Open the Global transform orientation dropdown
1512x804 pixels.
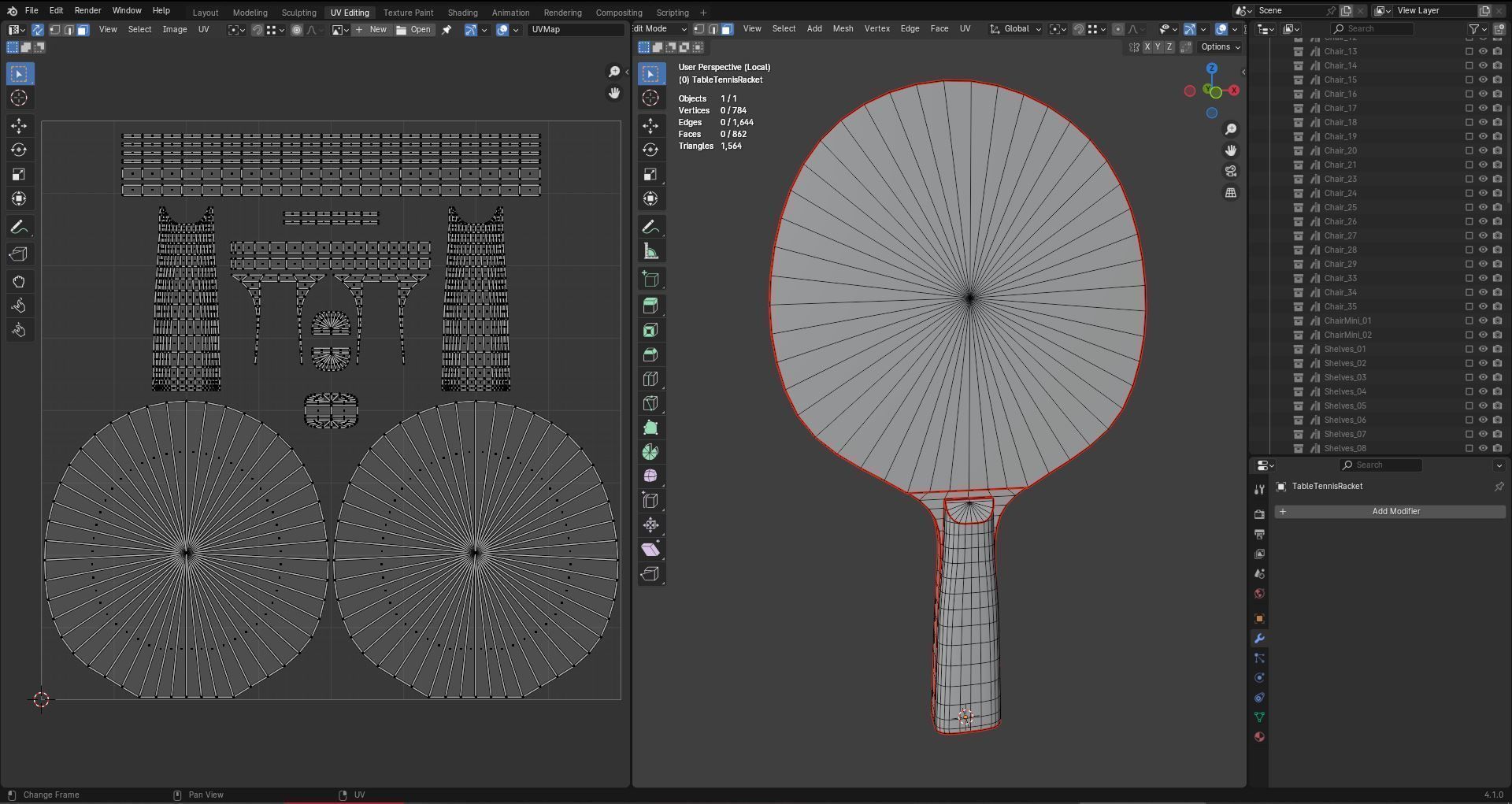1016,29
